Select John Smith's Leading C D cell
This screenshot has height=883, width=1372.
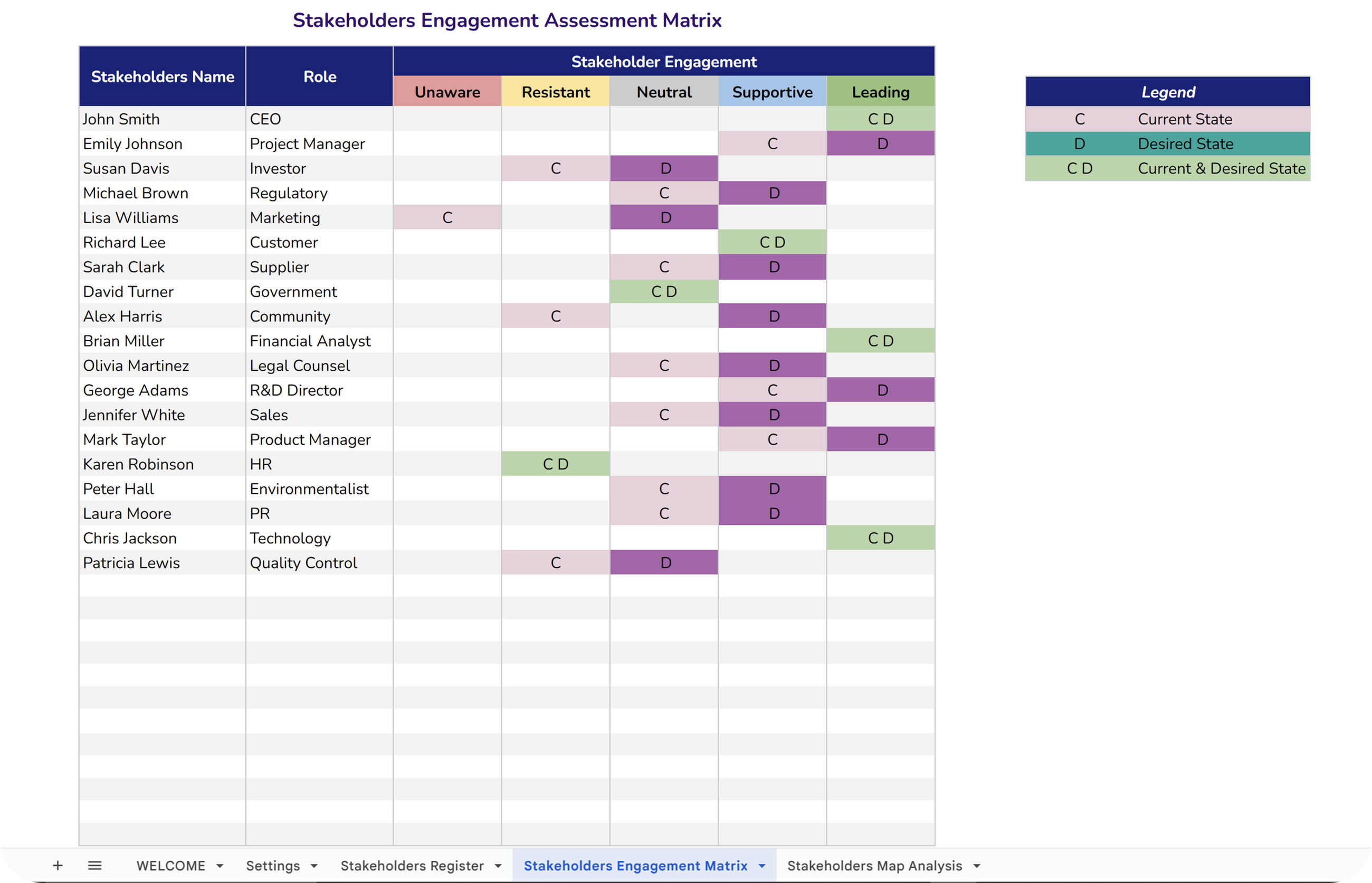click(880, 119)
